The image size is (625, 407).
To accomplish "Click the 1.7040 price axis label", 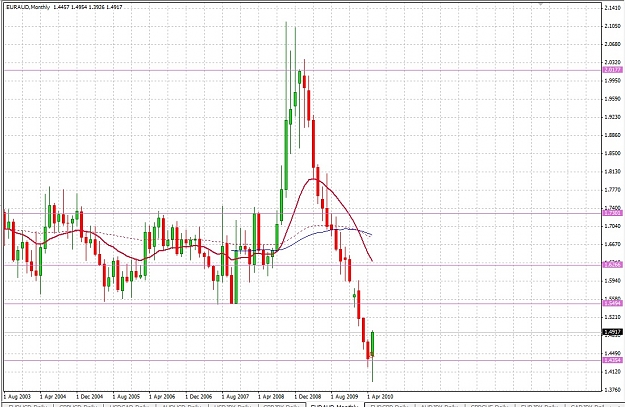I will [613, 226].
